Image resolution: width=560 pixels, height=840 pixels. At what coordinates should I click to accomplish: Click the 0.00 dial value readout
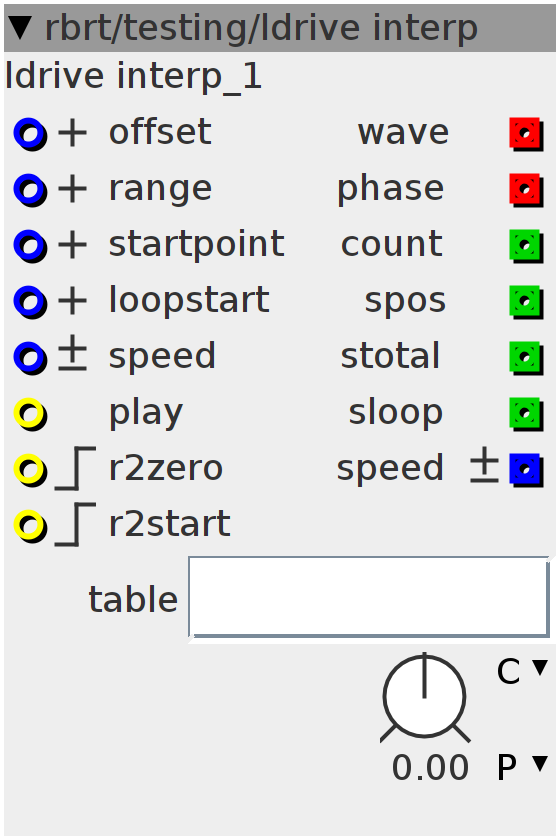430,768
